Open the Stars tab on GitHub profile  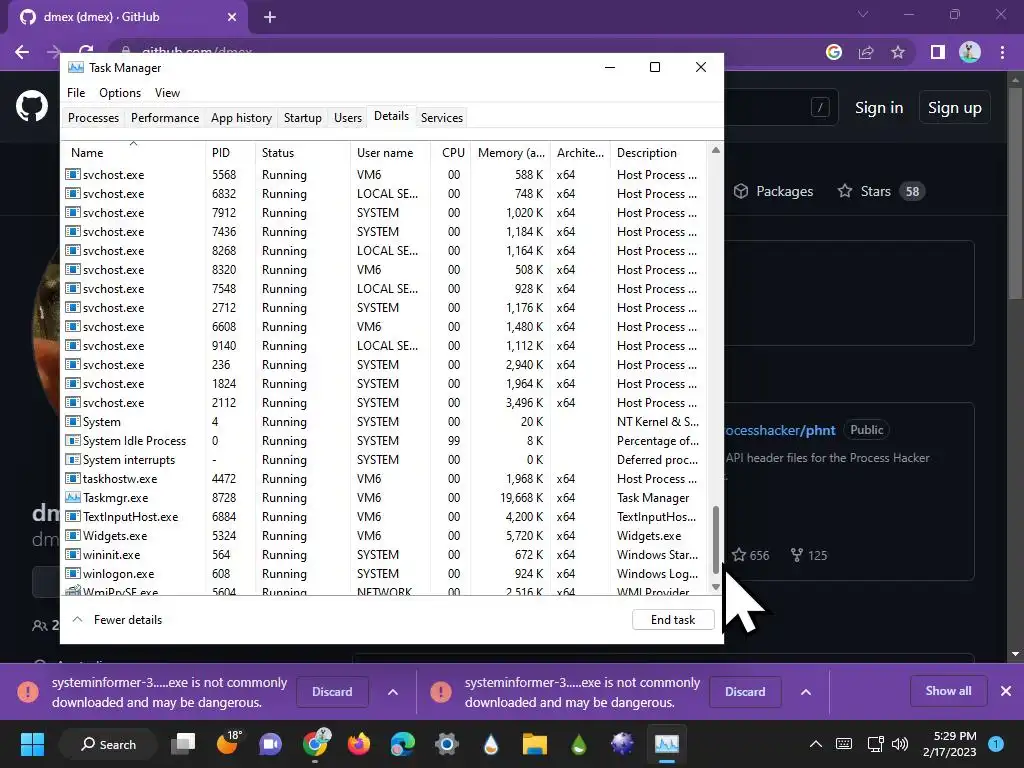[x=881, y=191]
